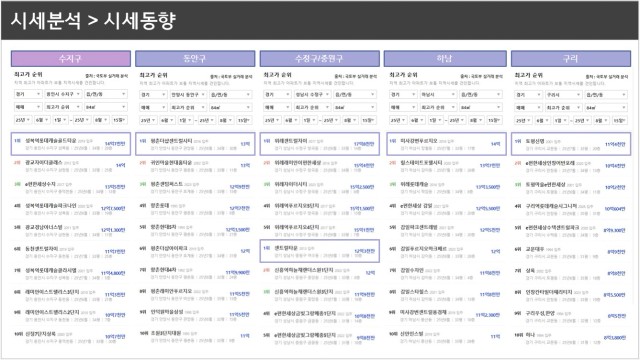Click the 3위 e편한세상수지 listing
This screenshot has width=640, height=360.
71,187
